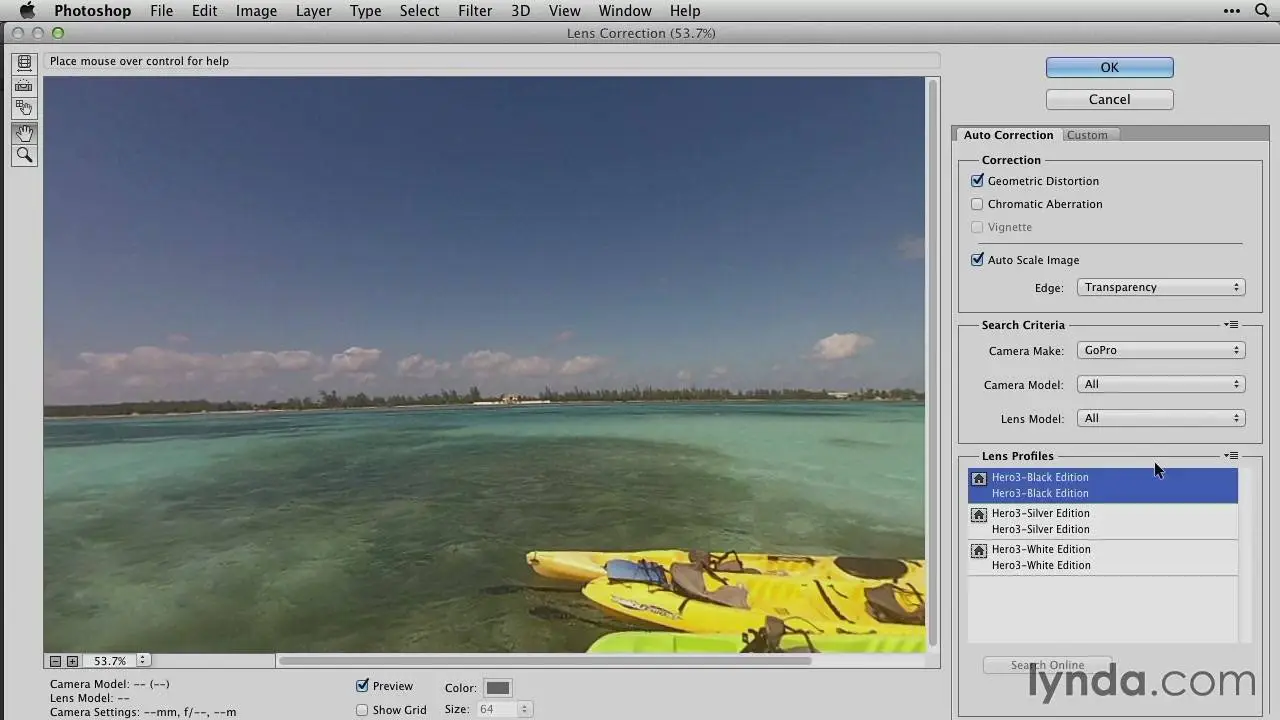The width and height of the screenshot is (1280, 720).
Task: Switch to the Auto Correction tab
Action: (x=1008, y=135)
